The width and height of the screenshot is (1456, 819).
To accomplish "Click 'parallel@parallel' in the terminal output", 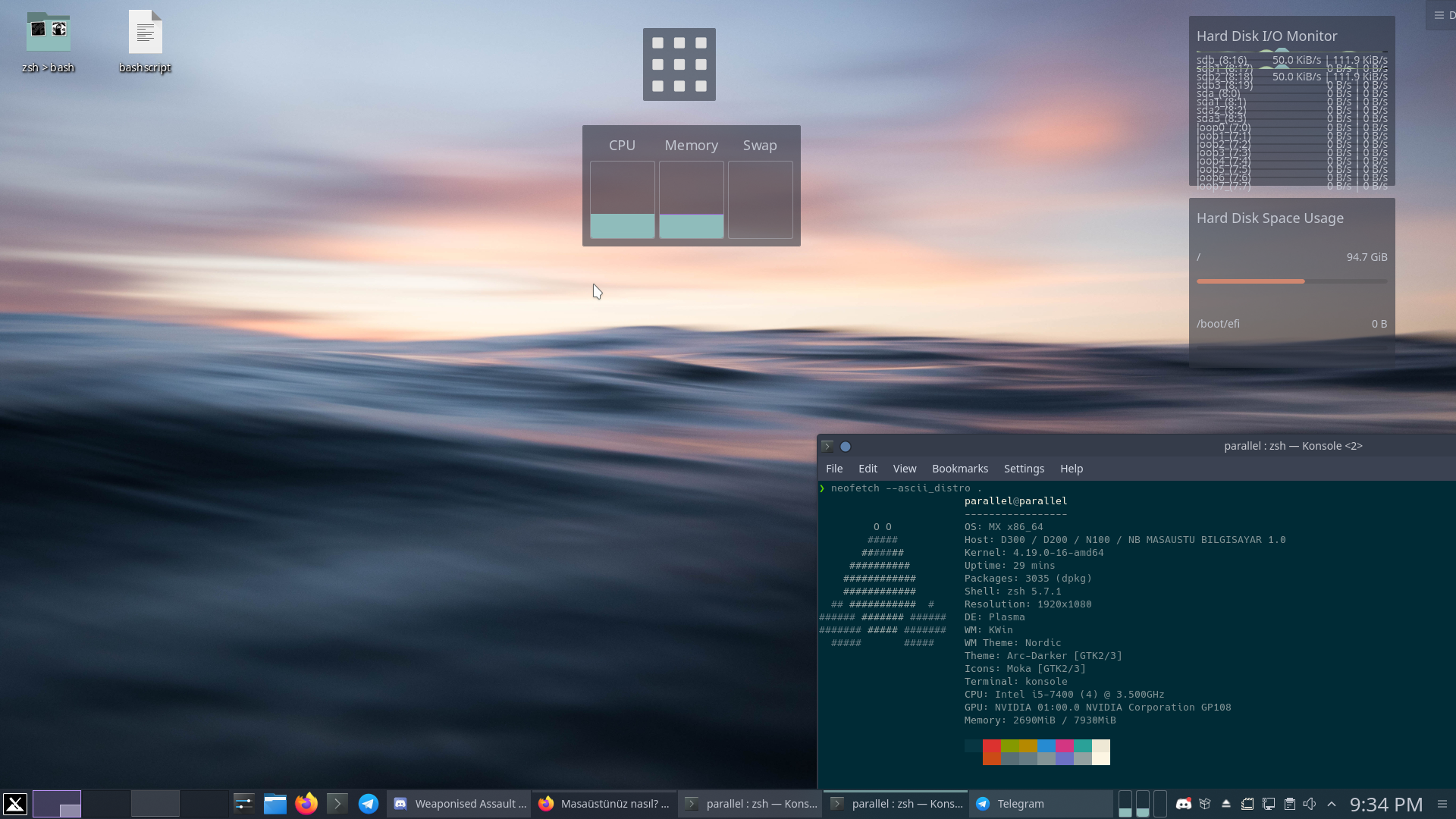I will click(1015, 501).
